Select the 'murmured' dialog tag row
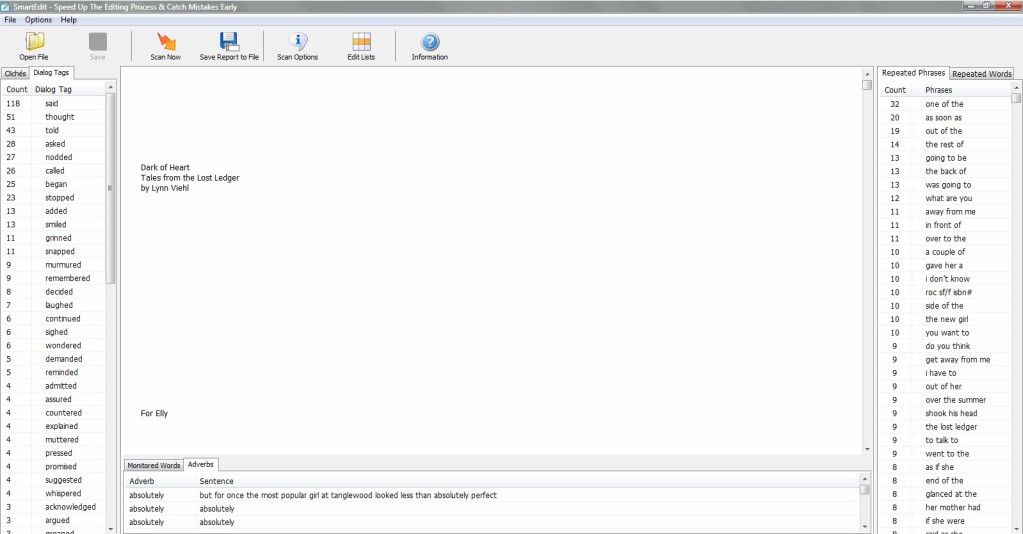1023x534 pixels. [54, 264]
